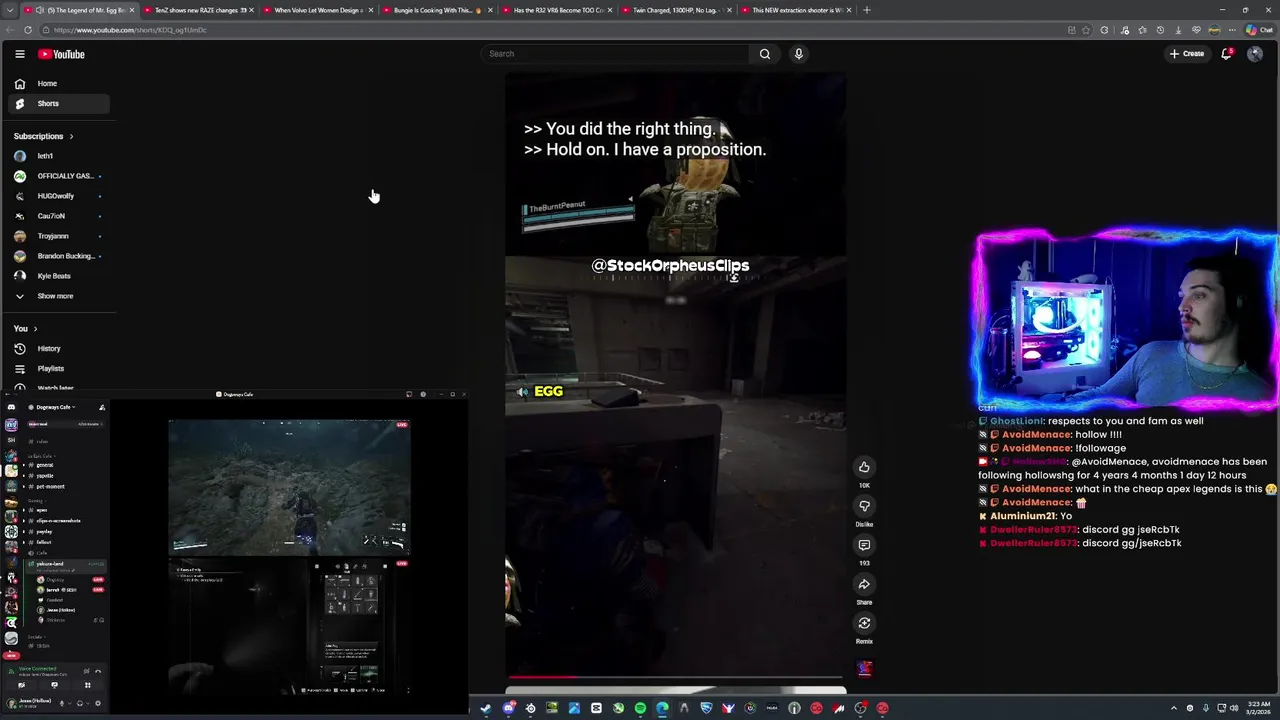Open the Shorts page in sidebar

[59, 104]
